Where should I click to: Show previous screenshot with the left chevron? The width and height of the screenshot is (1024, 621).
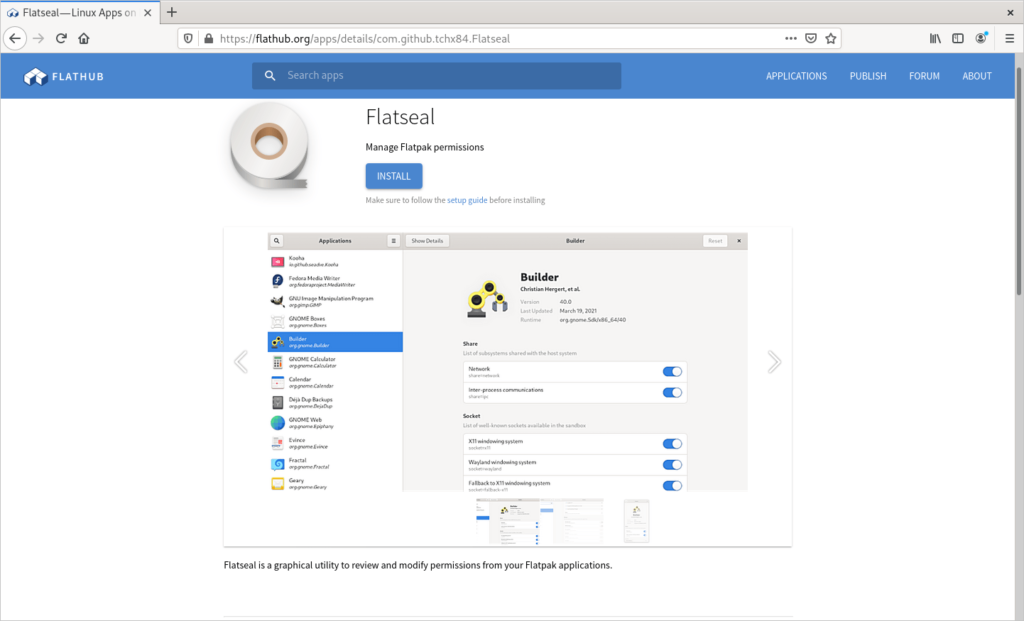click(x=241, y=362)
